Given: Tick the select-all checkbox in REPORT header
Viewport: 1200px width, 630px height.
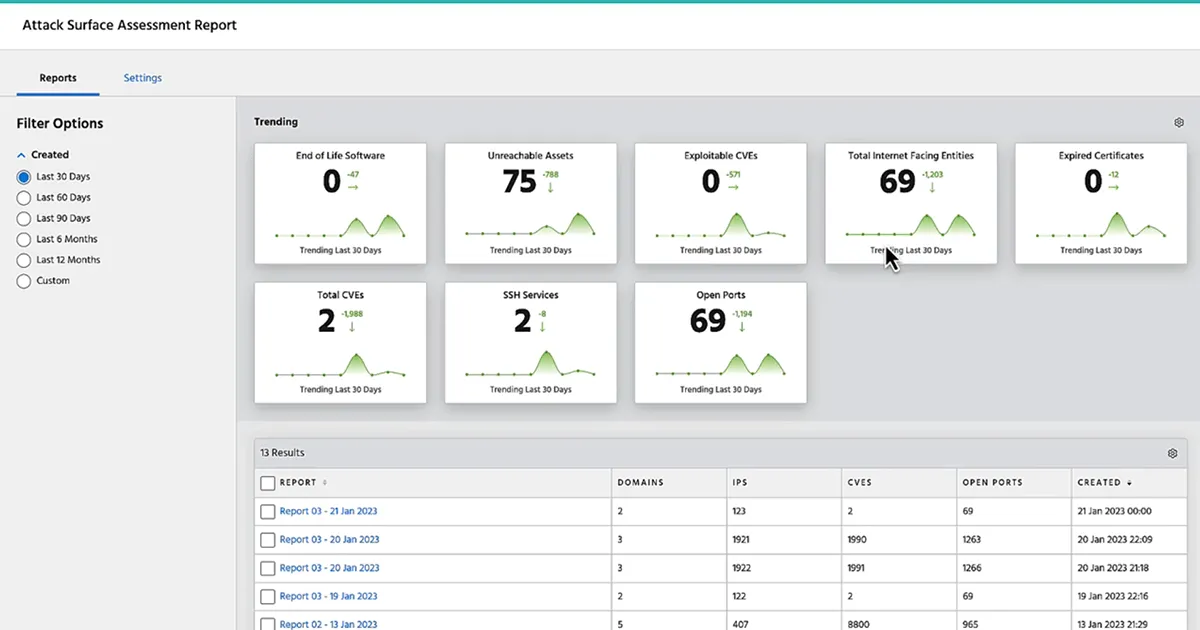Looking at the screenshot, I should pyautogui.click(x=267, y=483).
